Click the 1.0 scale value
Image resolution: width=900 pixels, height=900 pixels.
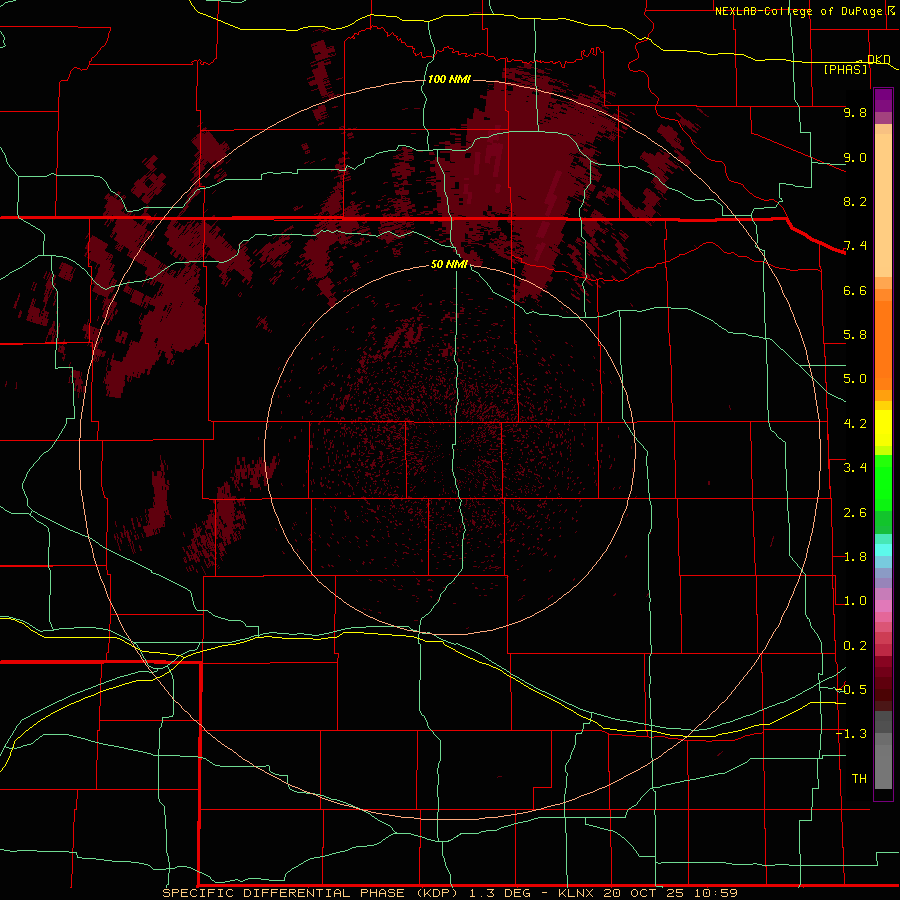tap(855, 601)
